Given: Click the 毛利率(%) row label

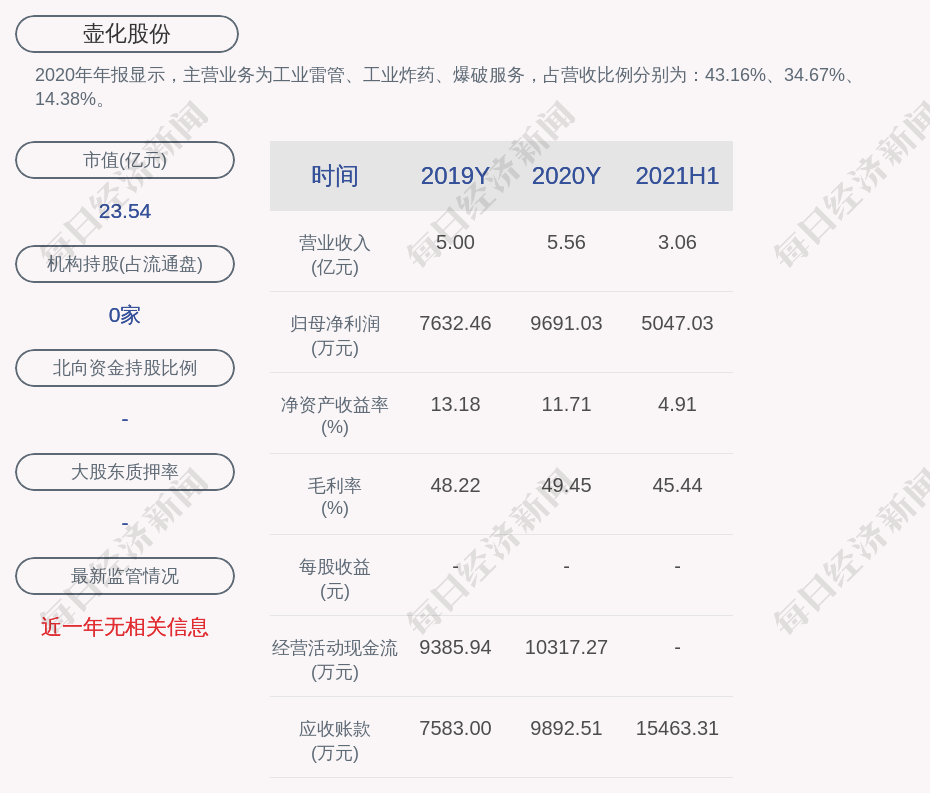Looking at the screenshot, I should click(335, 497).
